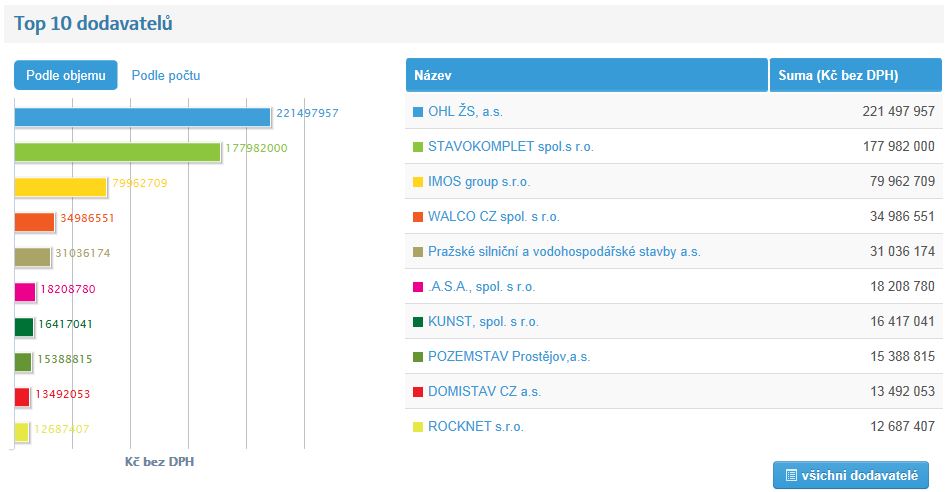Click olive legend swatch beside POZEMSTAV
The image size is (948, 492).
point(418,357)
